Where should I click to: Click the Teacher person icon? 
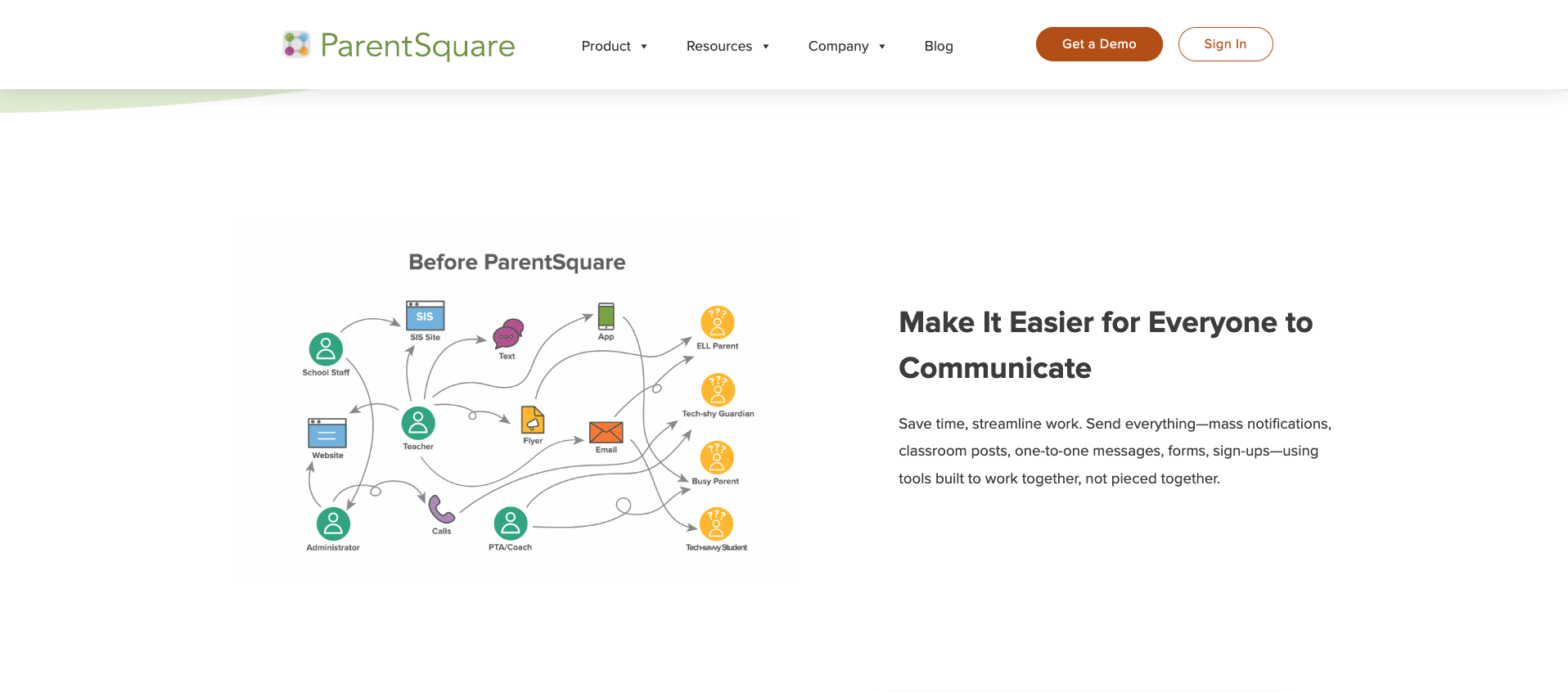point(418,424)
